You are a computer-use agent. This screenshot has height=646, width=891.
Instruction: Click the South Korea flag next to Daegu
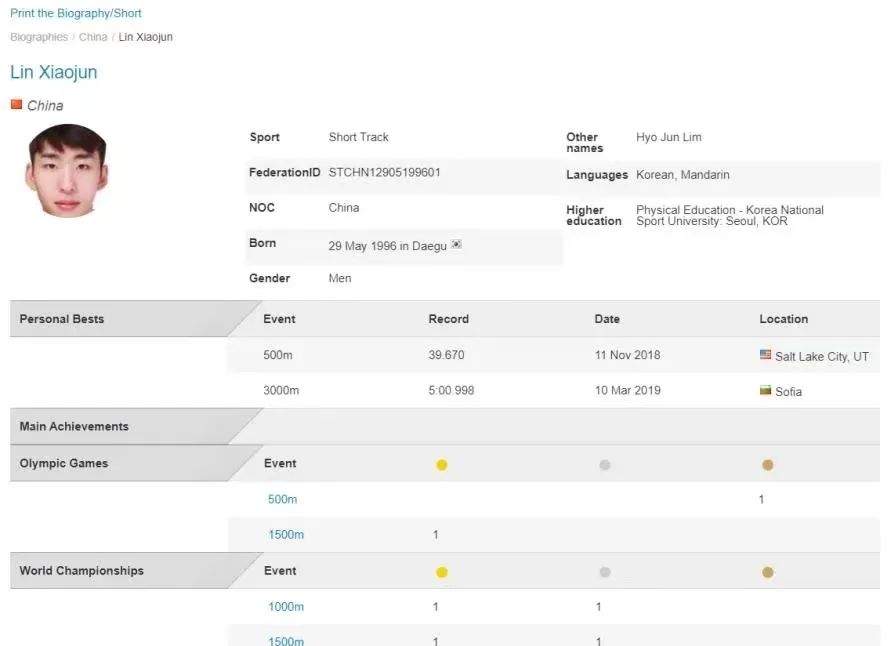pyautogui.click(x=456, y=244)
